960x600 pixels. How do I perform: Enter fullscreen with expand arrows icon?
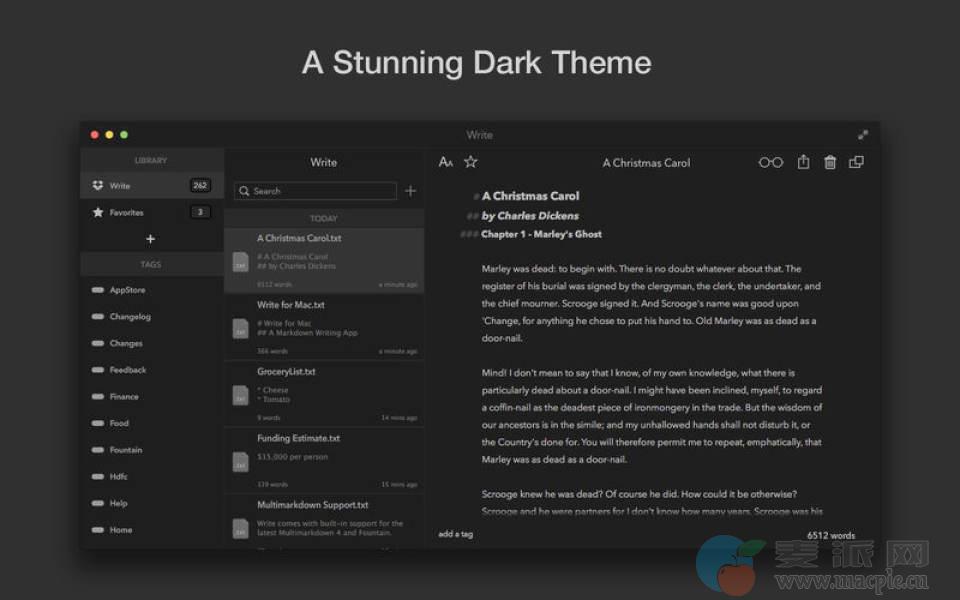click(x=863, y=135)
